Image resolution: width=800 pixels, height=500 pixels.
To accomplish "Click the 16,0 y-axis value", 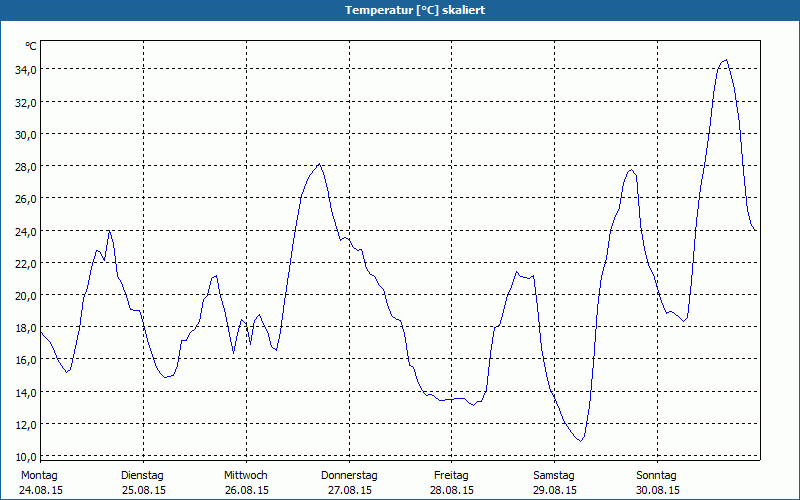I will (25, 360).
